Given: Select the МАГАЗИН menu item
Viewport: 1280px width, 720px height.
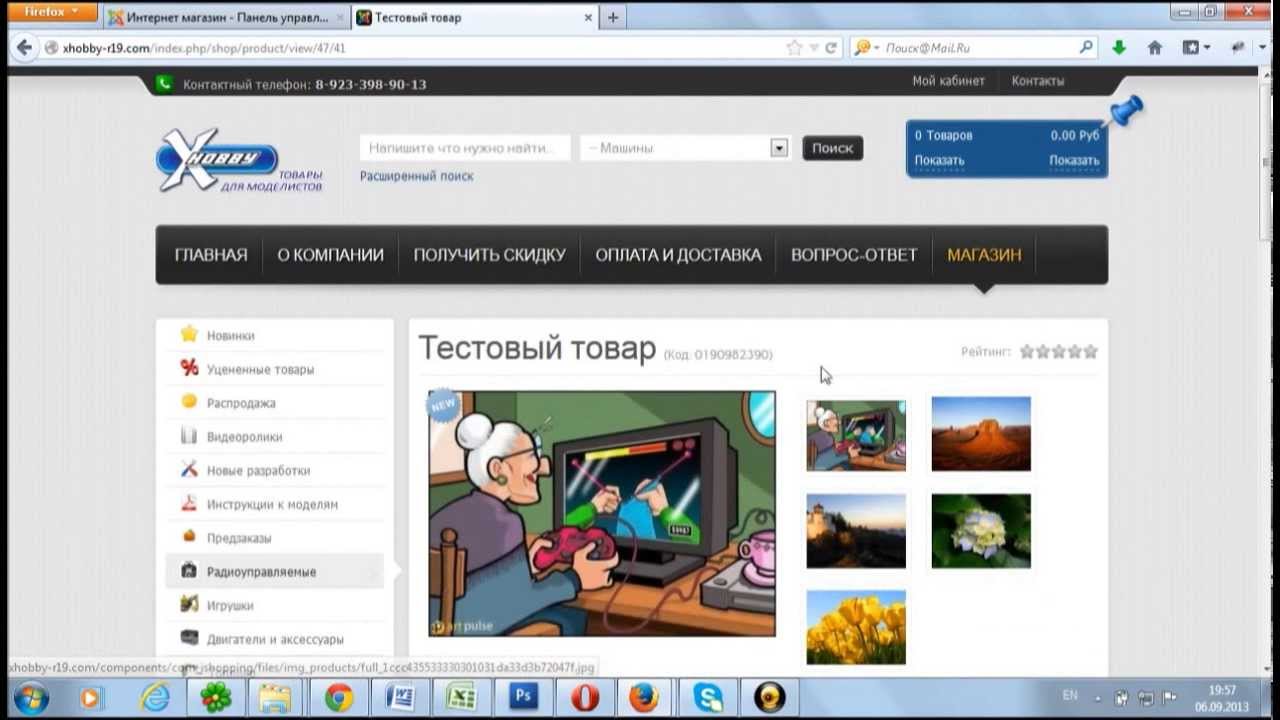Looking at the screenshot, I should (984, 255).
